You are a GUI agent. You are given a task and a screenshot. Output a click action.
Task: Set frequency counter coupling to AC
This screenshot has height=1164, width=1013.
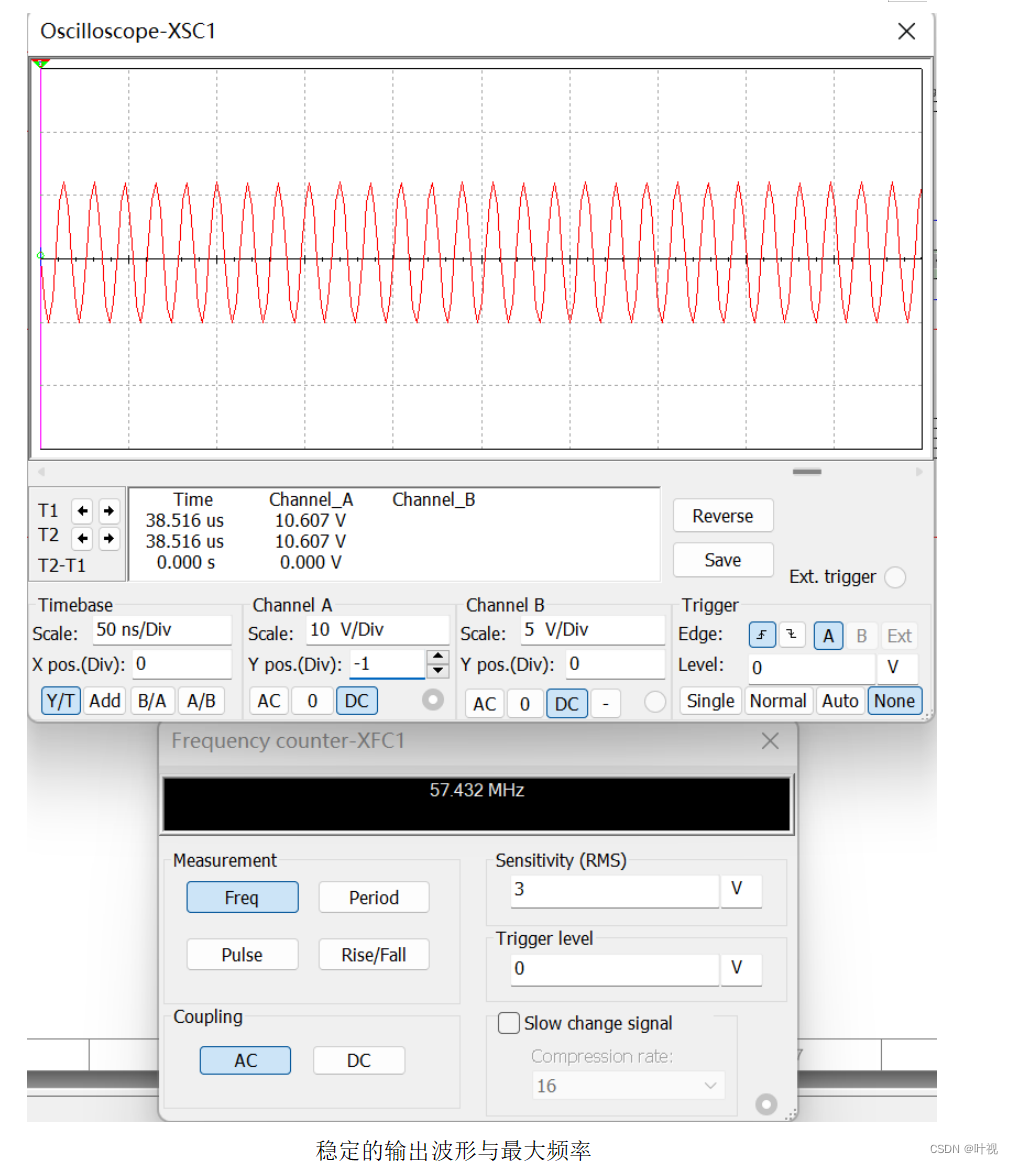tap(246, 1060)
